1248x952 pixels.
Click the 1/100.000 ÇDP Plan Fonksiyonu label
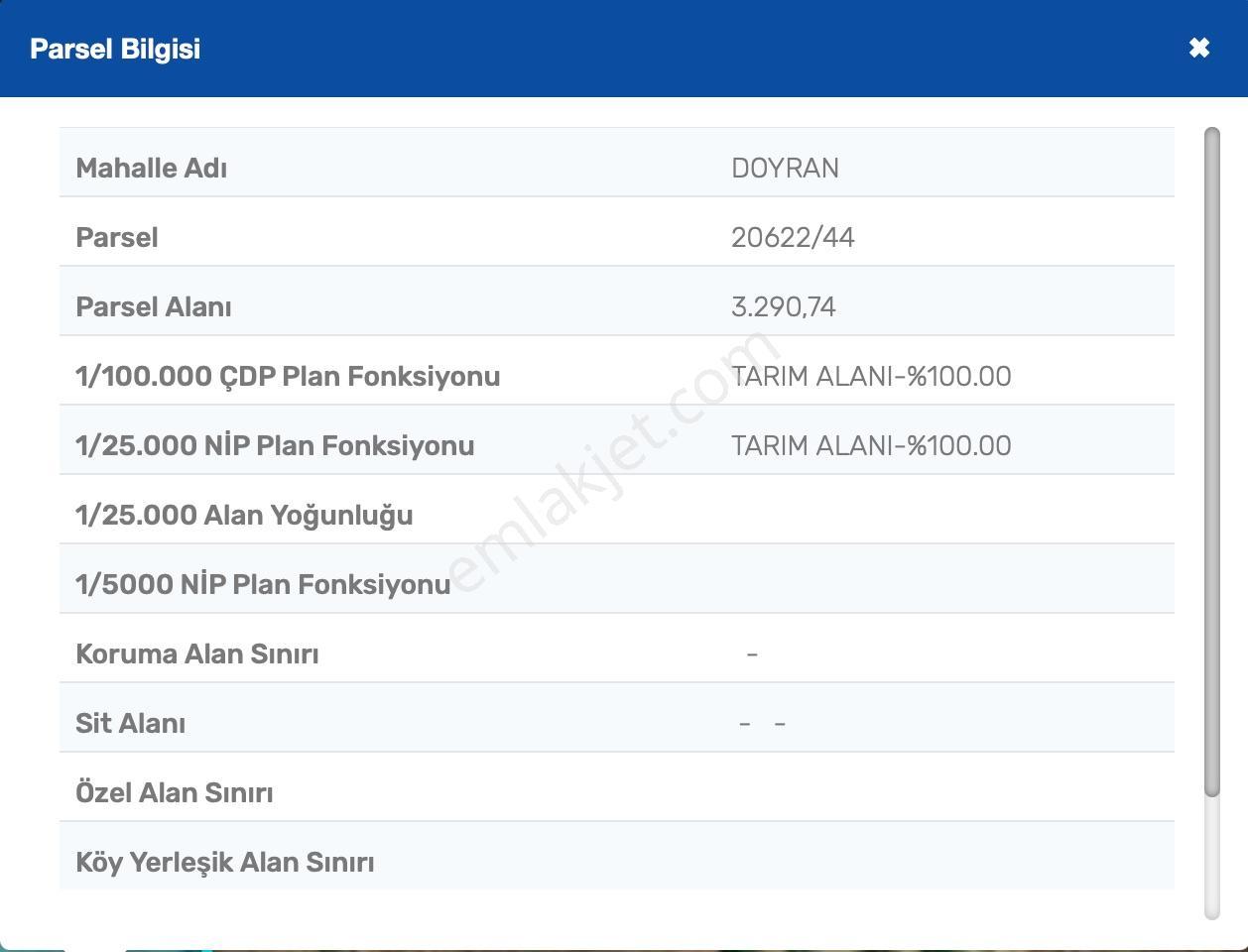point(288,376)
